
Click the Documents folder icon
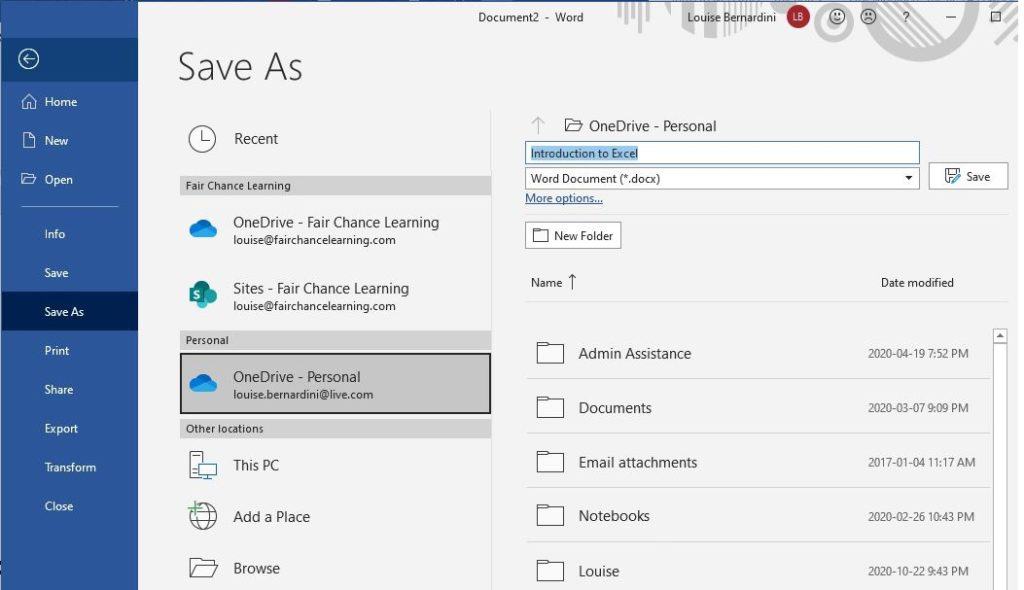(x=551, y=407)
